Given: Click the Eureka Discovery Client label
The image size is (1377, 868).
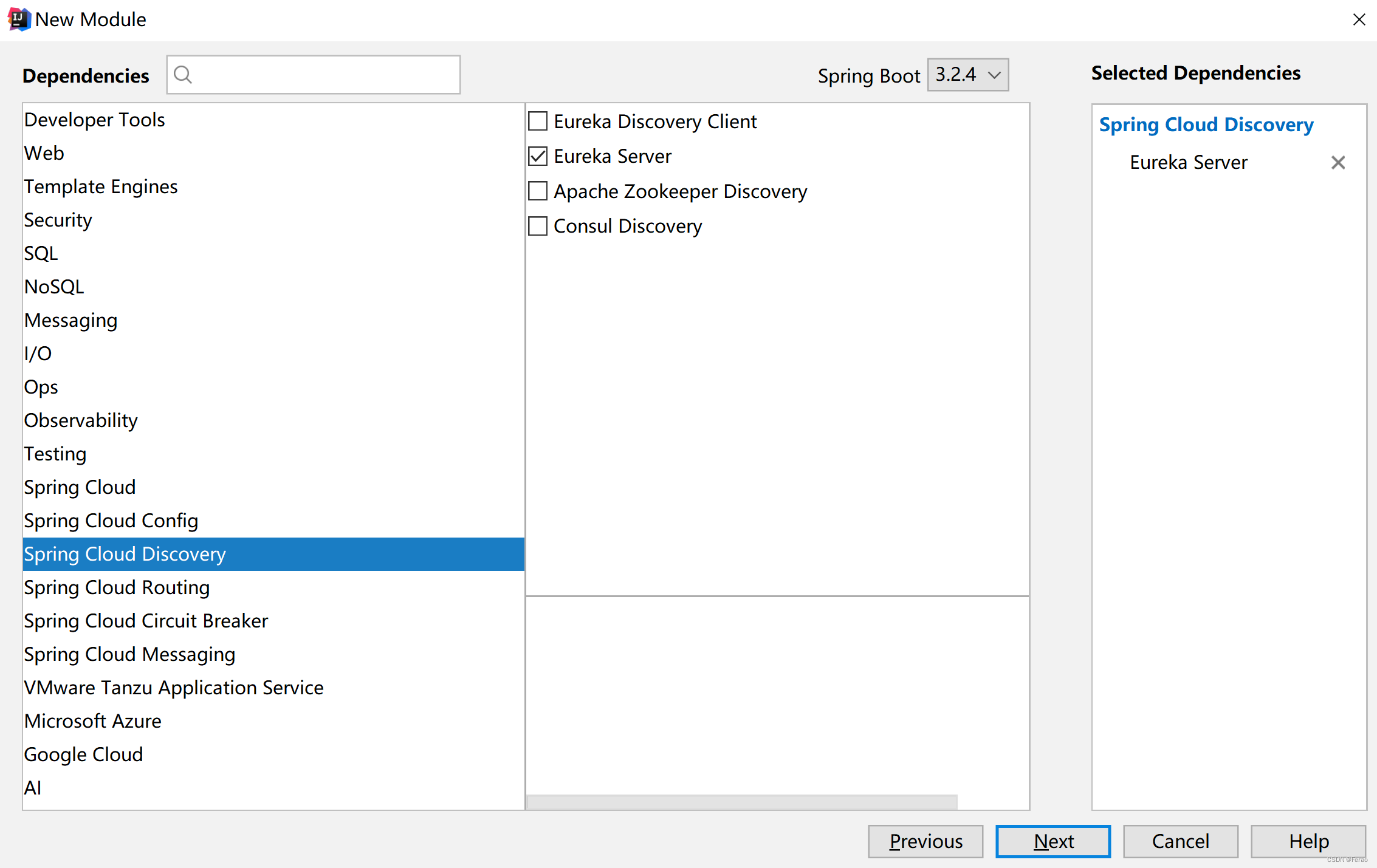Looking at the screenshot, I should (x=655, y=121).
